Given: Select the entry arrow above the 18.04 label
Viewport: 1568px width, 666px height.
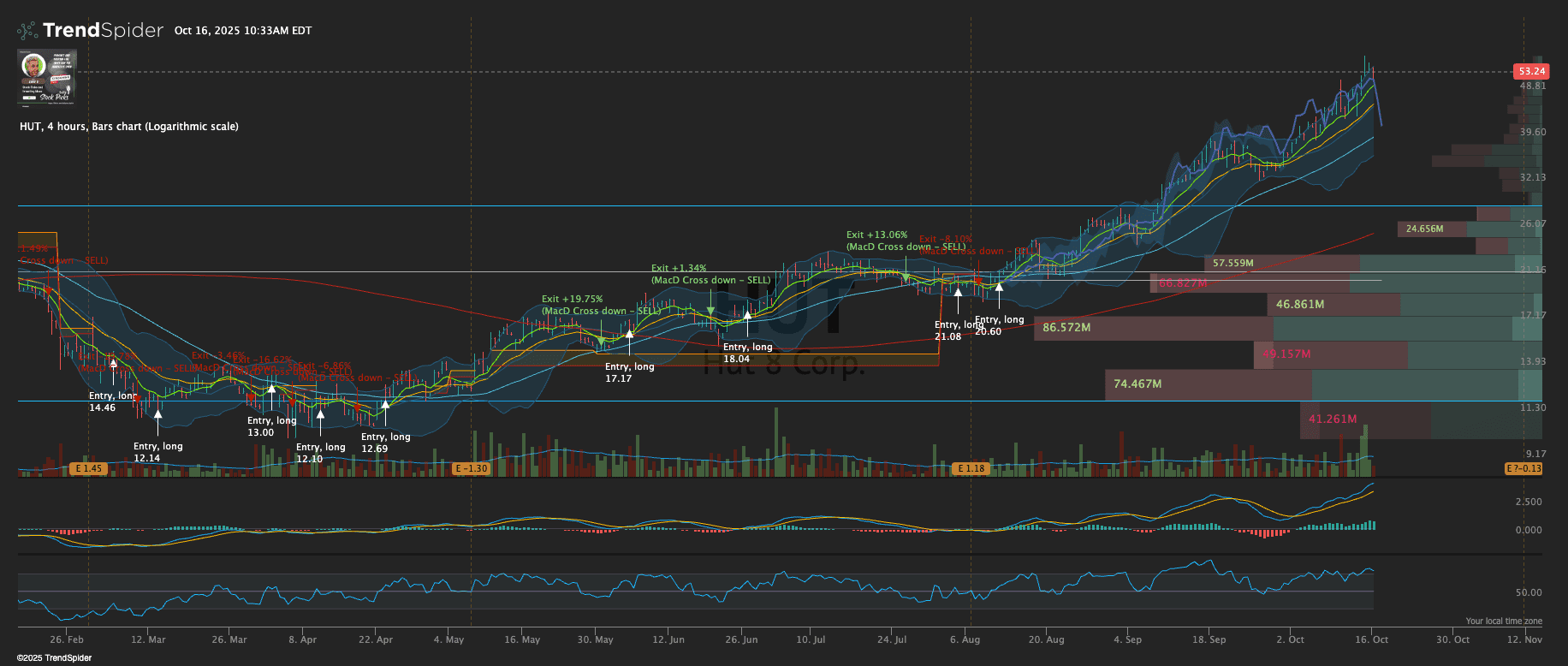Looking at the screenshot, I should [747, 315].
